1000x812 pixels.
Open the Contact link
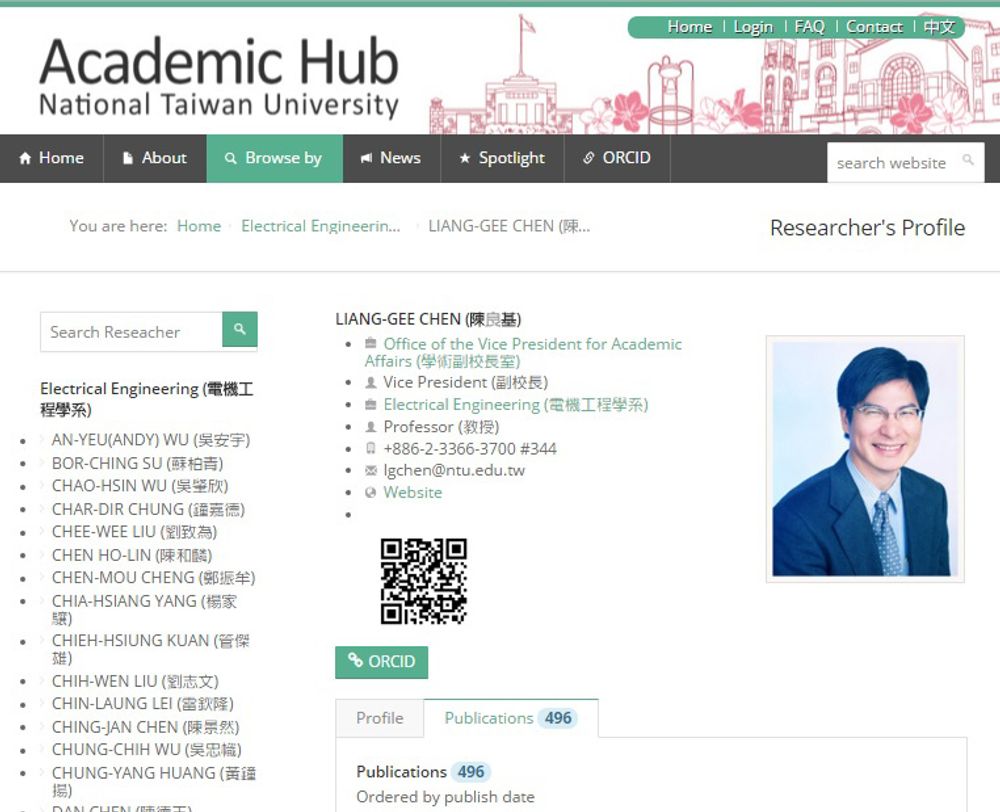point(874,27)
